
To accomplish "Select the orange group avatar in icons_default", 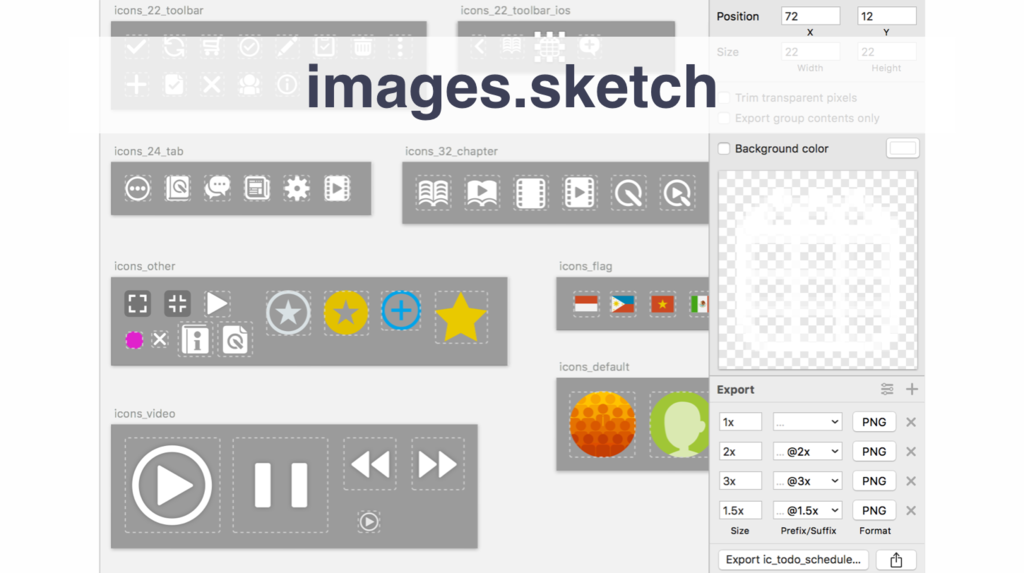I will [x=602, y=424].
